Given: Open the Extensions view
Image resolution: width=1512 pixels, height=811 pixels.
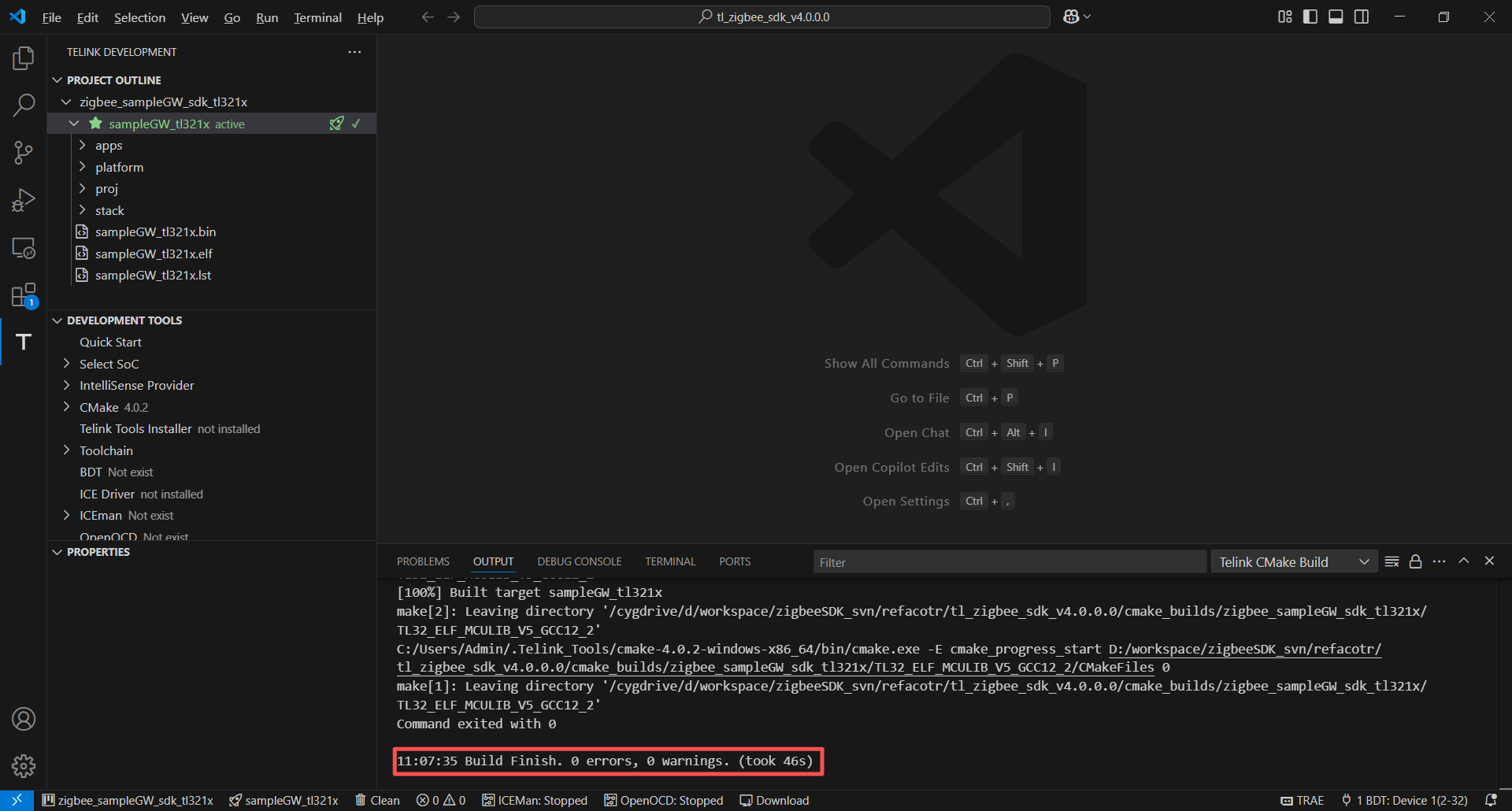Looking at the screenshot, I should click(x=24, y=295).
